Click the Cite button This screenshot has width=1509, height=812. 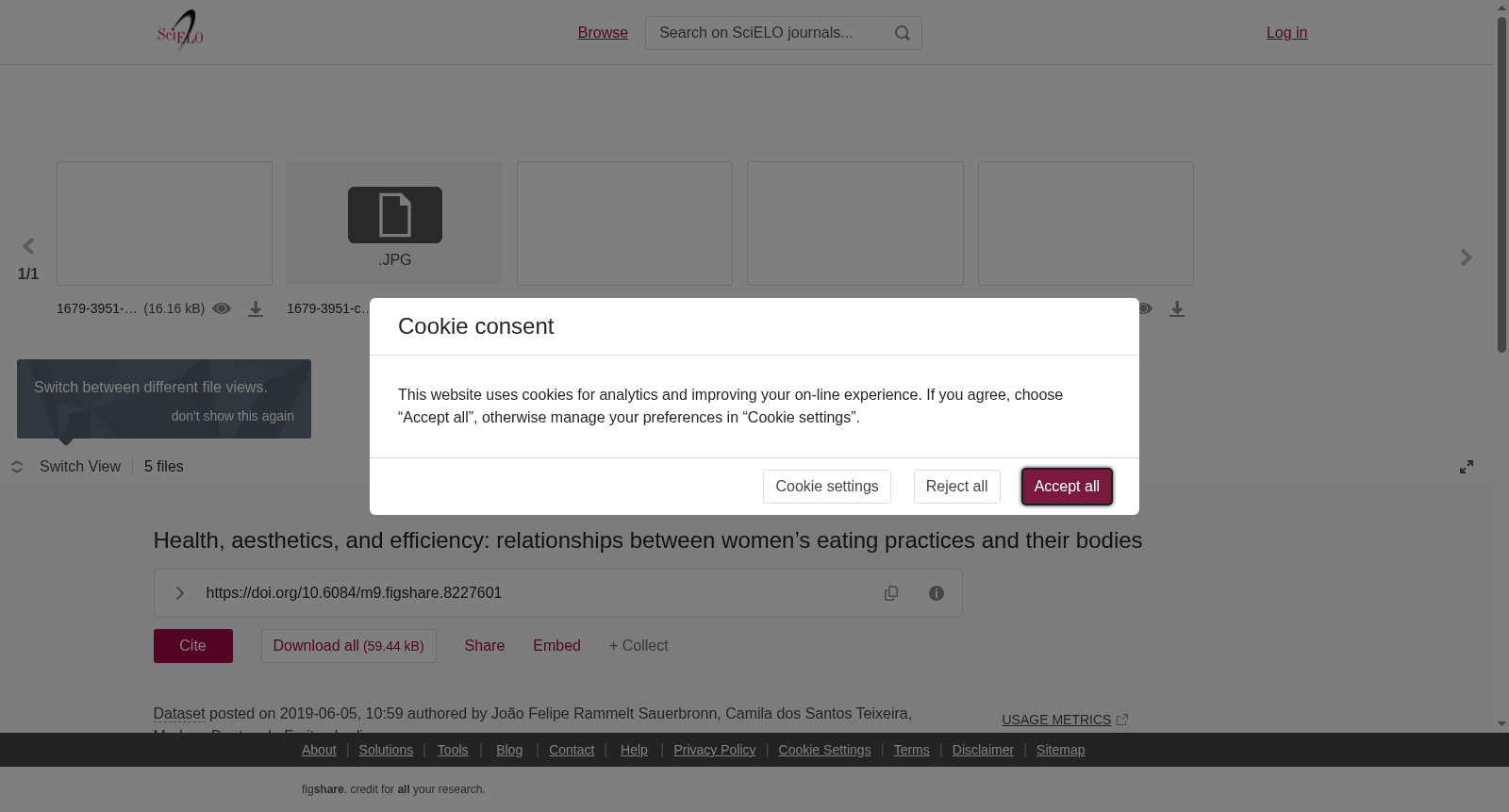tap(192, 646)
